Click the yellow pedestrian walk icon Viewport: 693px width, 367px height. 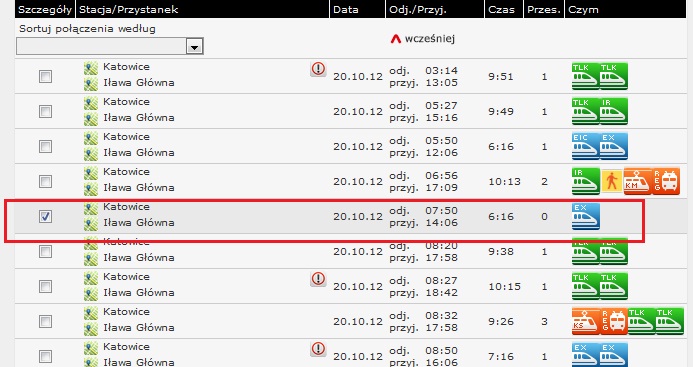[612, 181]
